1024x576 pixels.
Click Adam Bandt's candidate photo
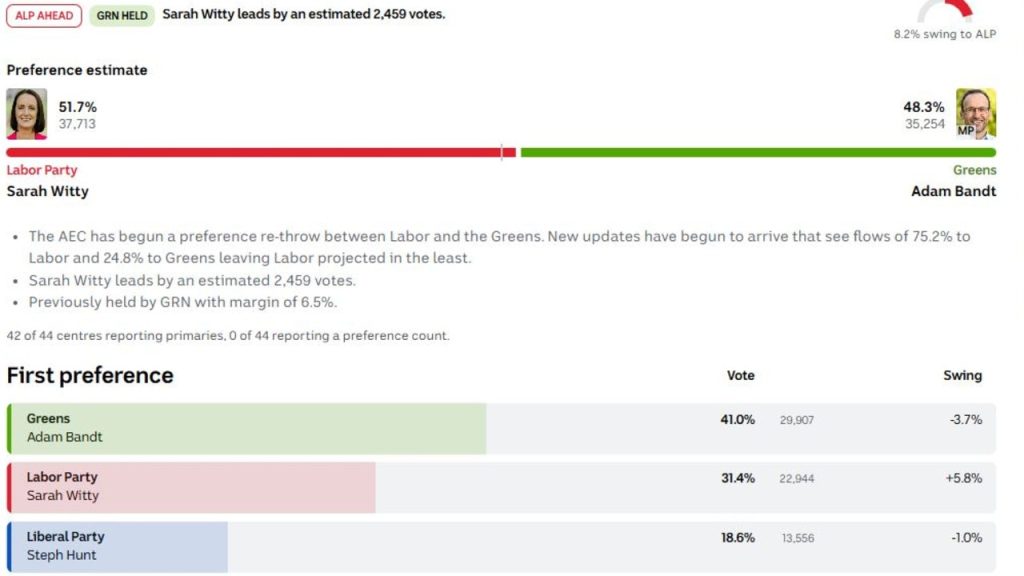pos(976,113)
